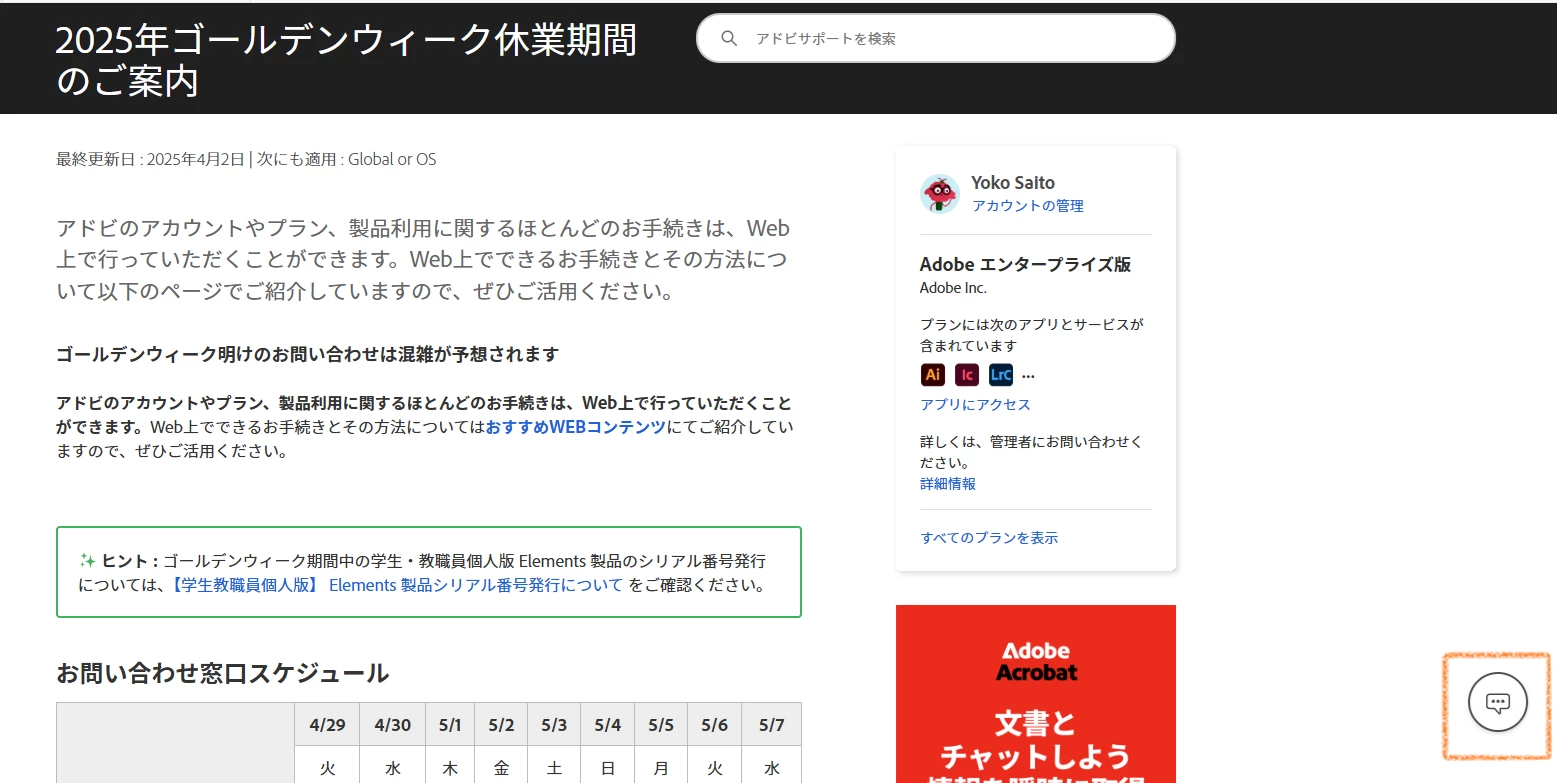Click the 最終更新日 2025年4月2日 text
The image size is (1557, 783).
tap(150, 159)
